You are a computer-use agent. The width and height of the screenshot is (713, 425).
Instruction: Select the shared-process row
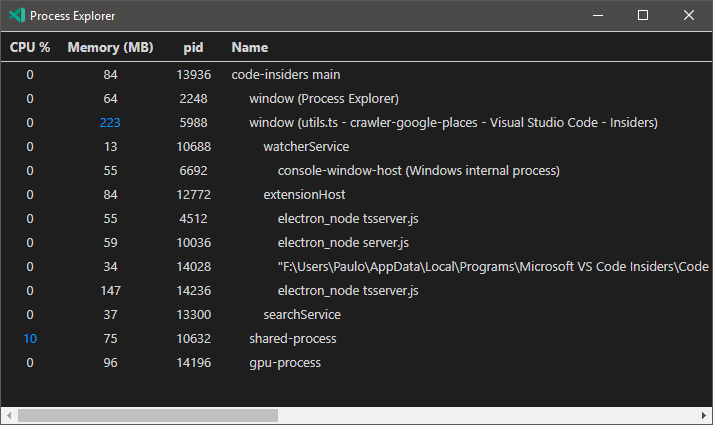pos(356,339)
